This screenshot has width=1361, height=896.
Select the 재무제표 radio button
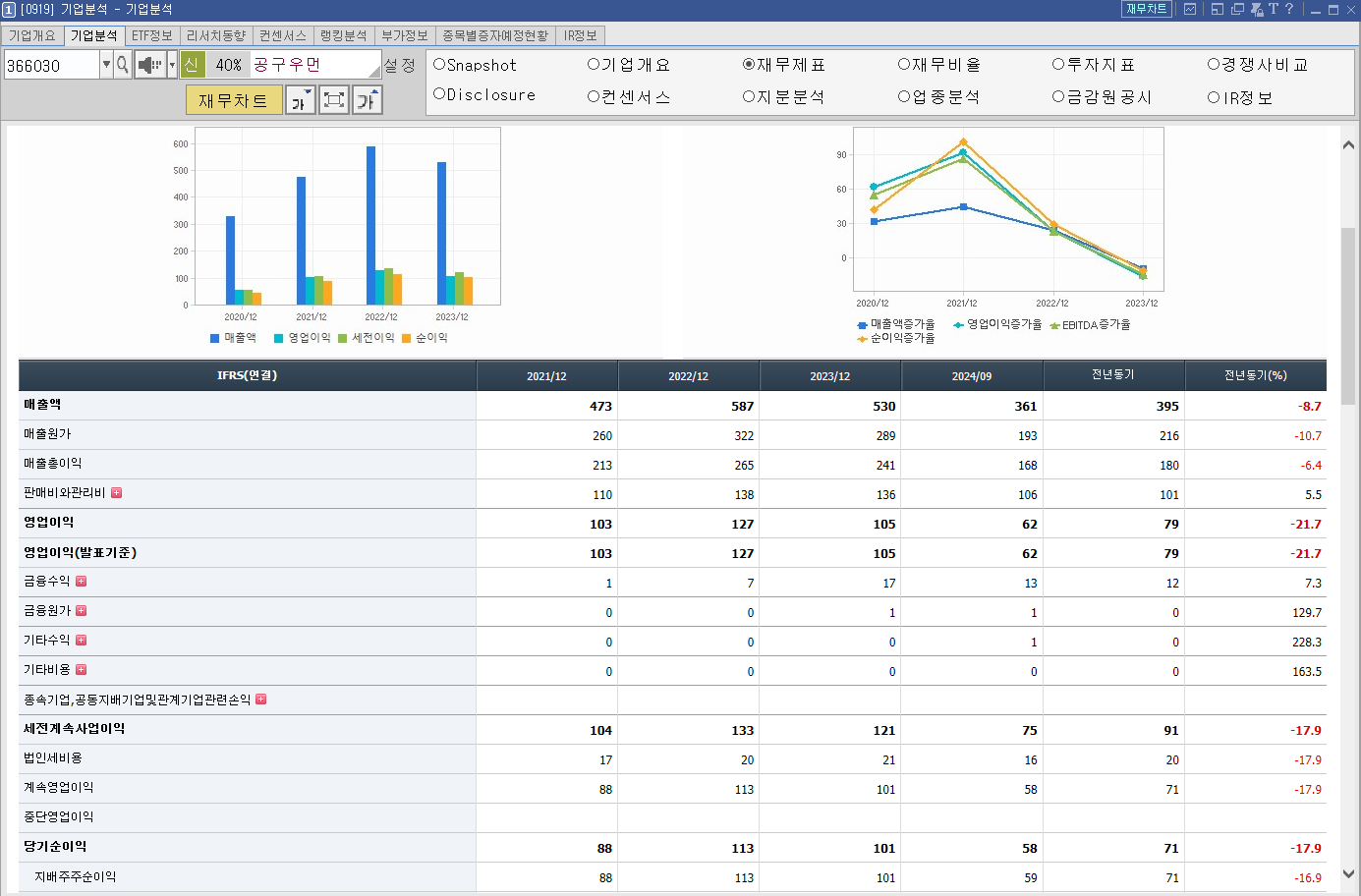pos(749,65)
